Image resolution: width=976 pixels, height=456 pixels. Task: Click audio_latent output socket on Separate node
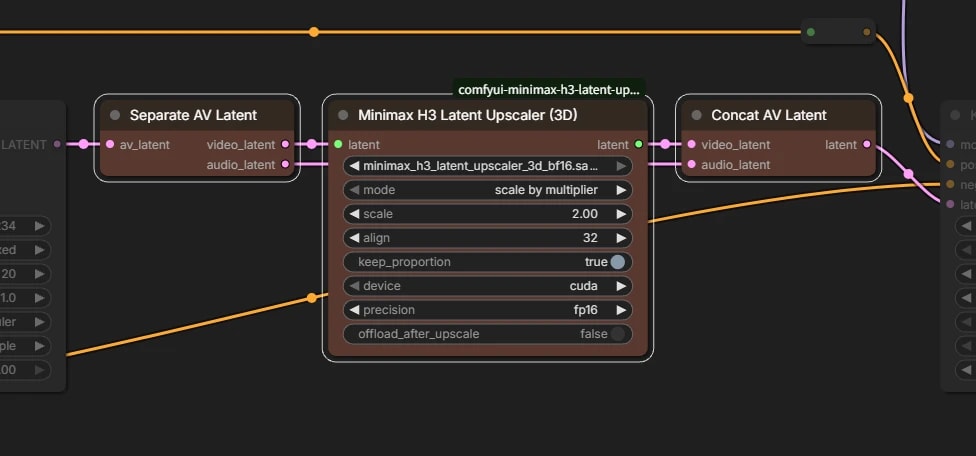[x=285, y=164]
